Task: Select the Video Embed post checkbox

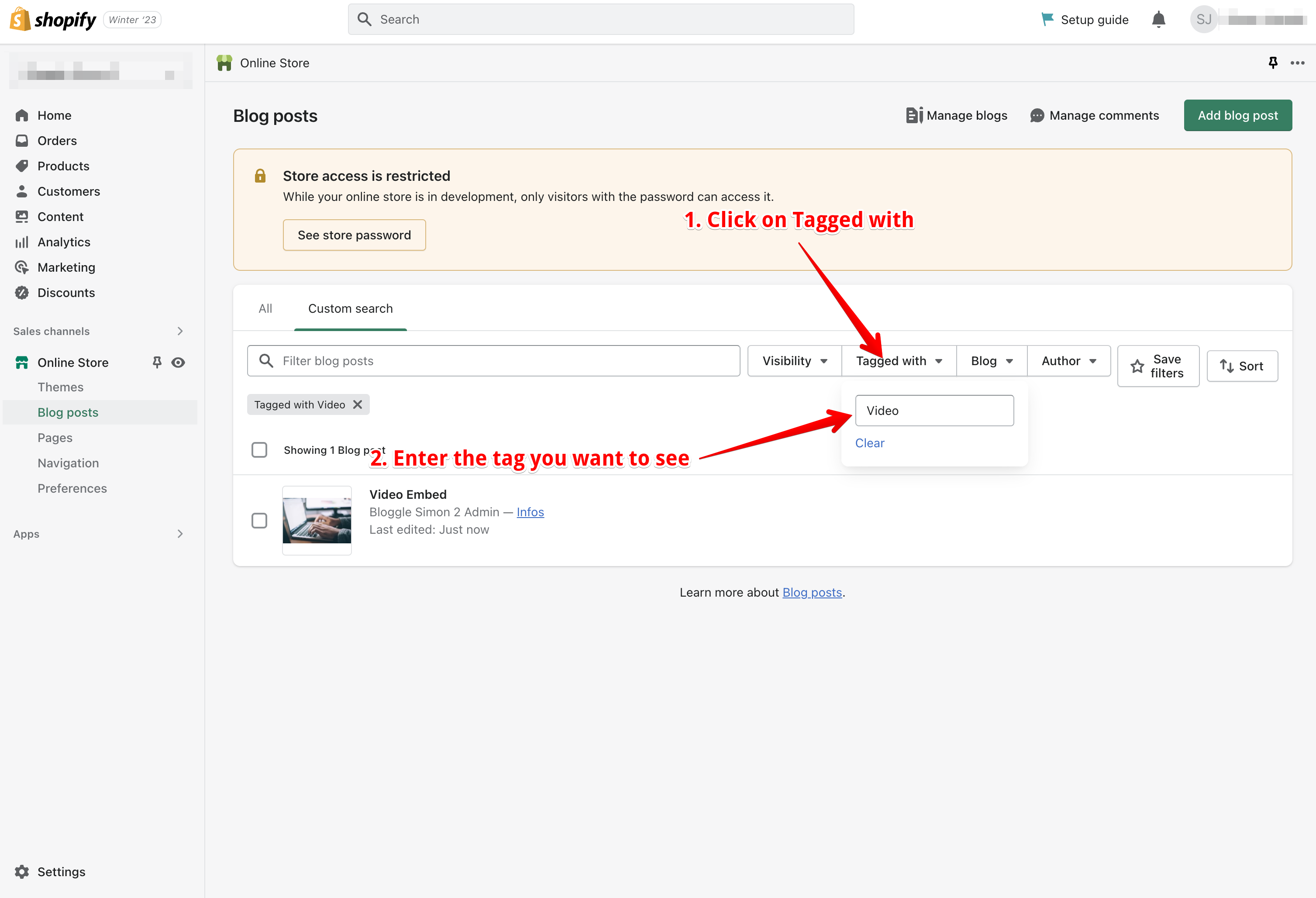Action: (259, 520)
